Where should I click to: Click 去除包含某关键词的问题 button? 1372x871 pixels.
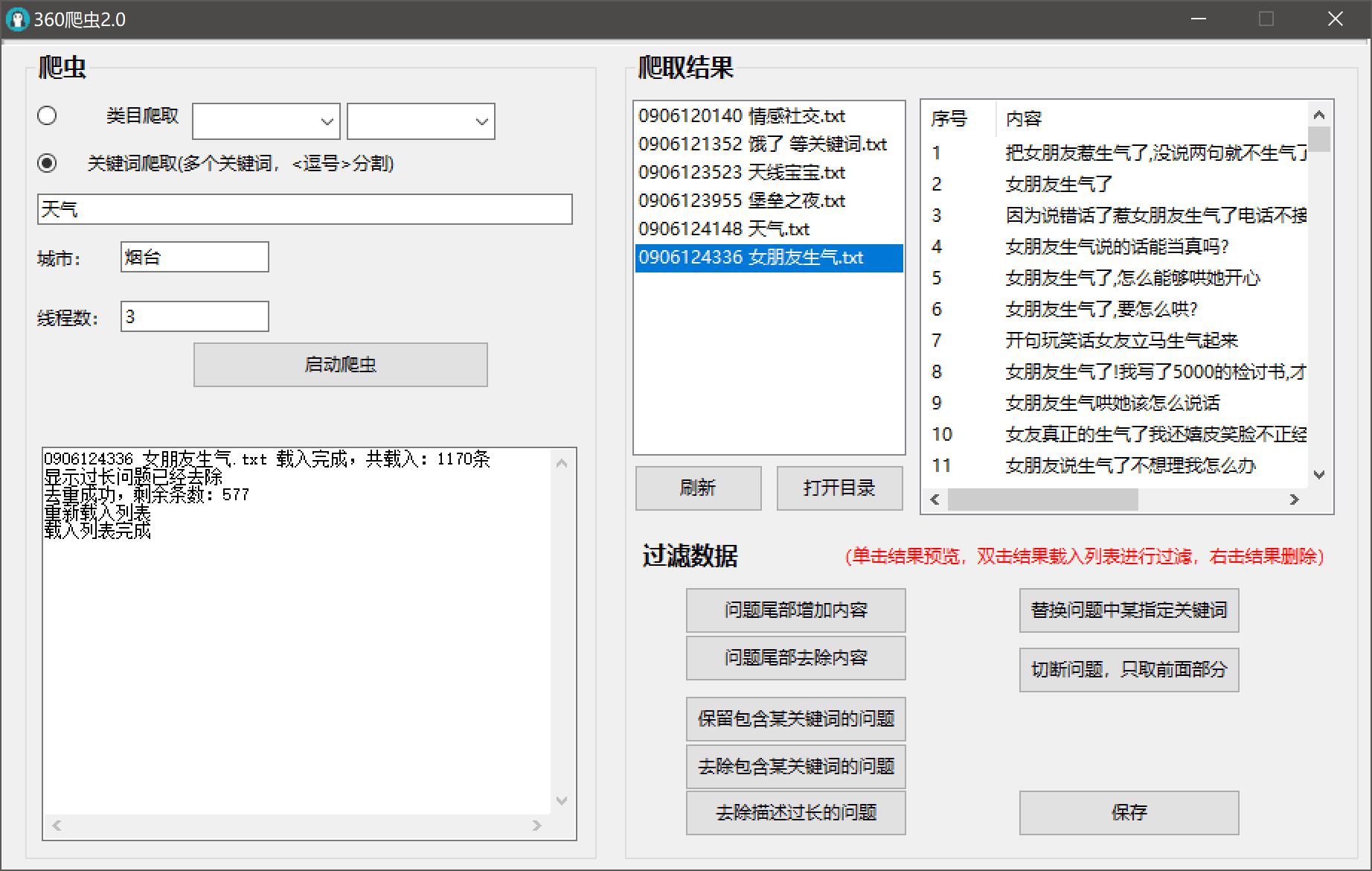click(x=795, y=767)
